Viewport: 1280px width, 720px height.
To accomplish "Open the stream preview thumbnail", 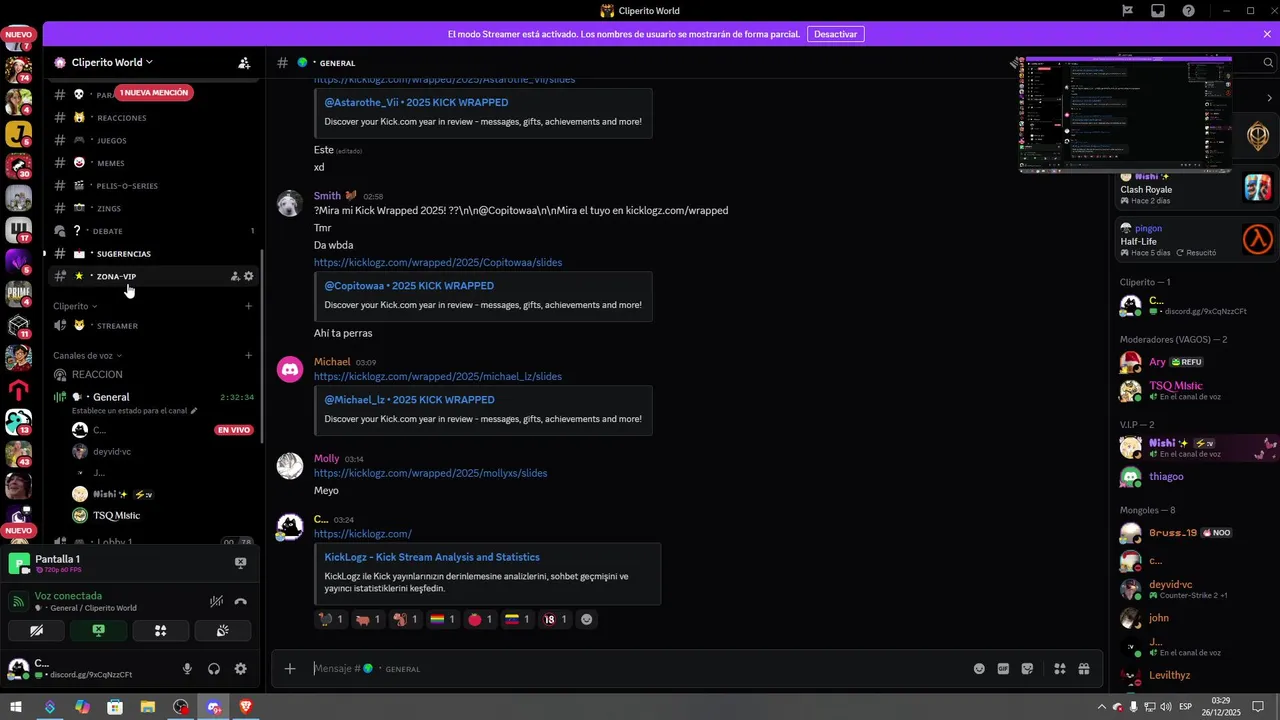I will point(1125,114).
